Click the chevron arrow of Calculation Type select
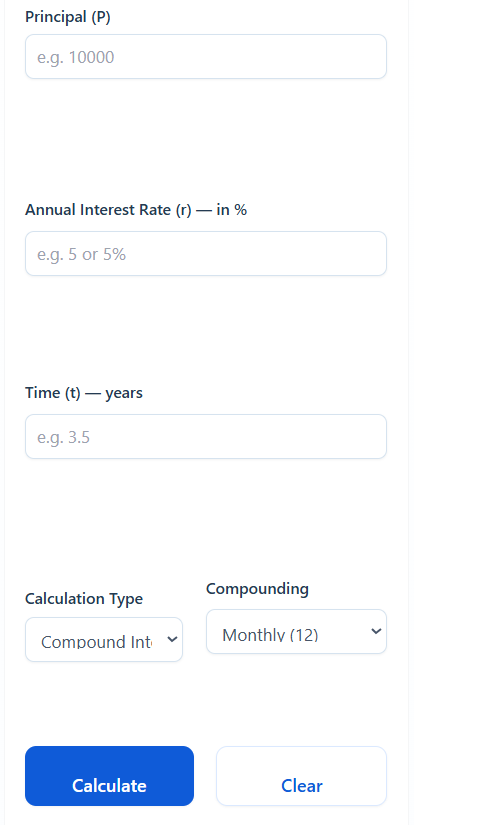The height and width of the screenshot is (825, 499). [172, 640]
